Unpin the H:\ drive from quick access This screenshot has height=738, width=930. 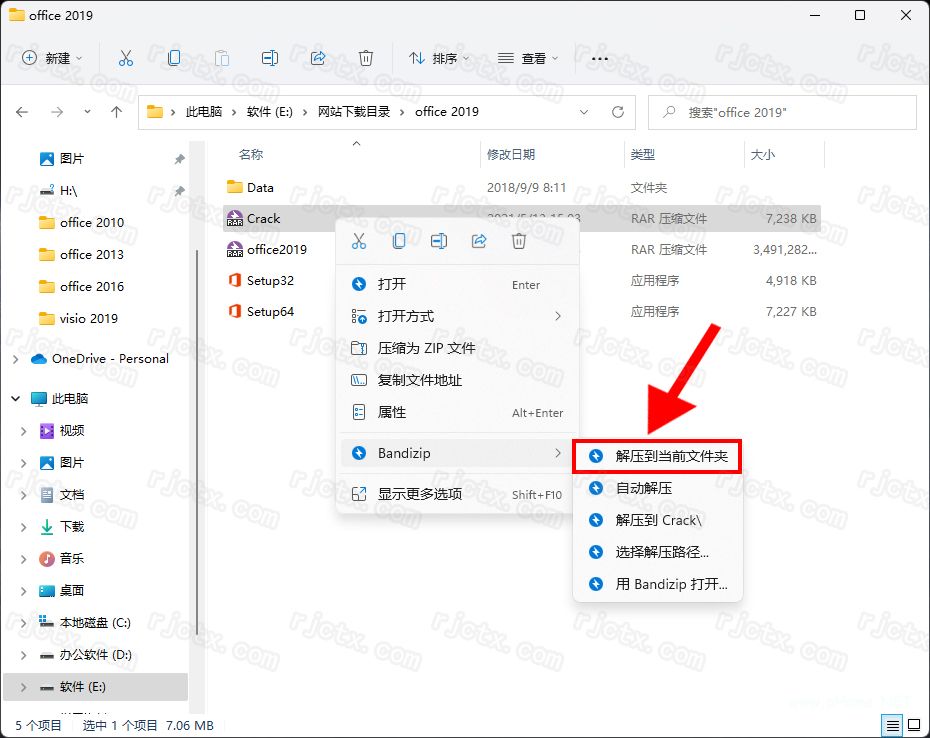click(x=178, y=190)
